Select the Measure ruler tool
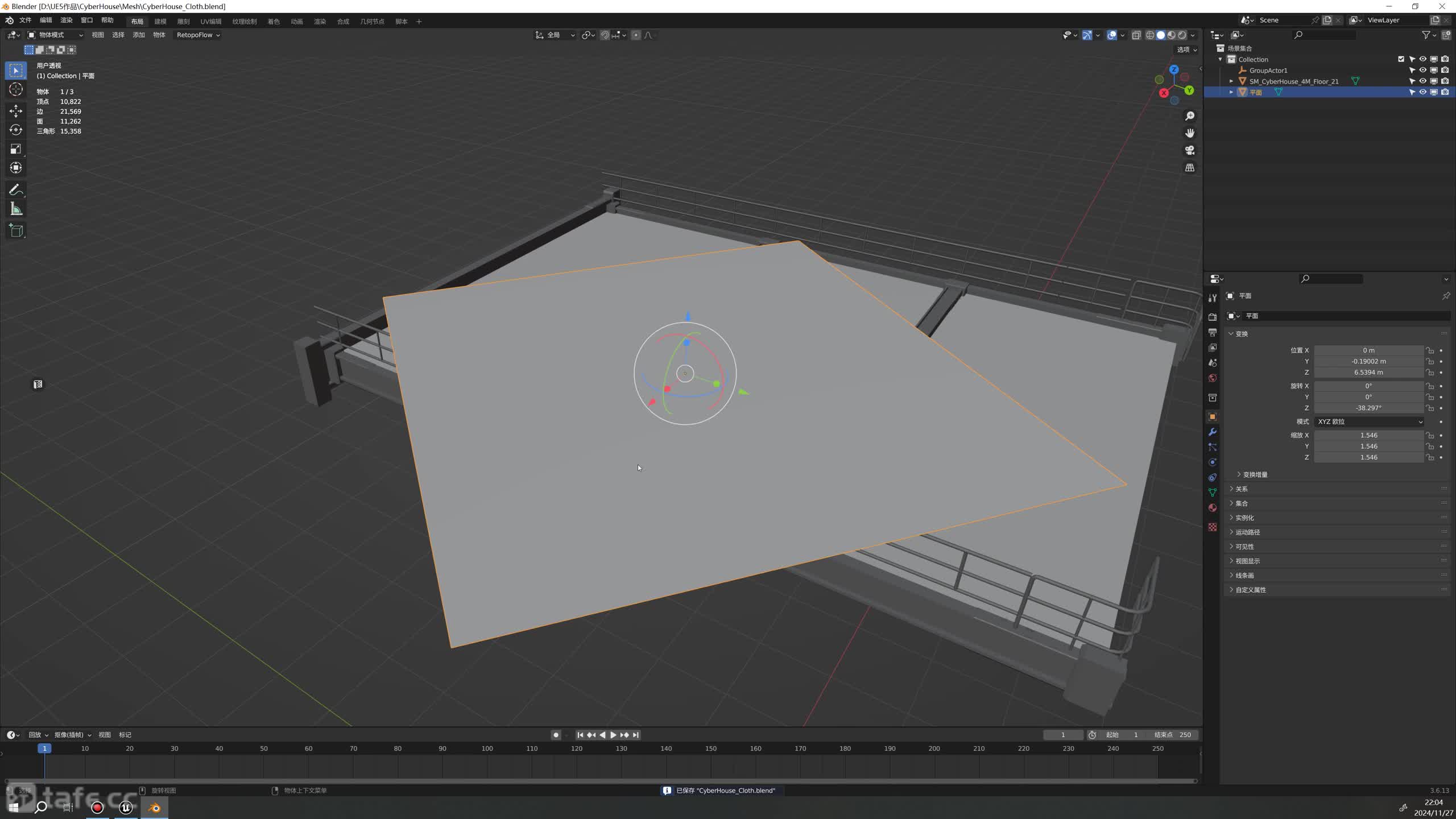The height and width of the screenshot is (819, 1456). [x=16, y=209]
